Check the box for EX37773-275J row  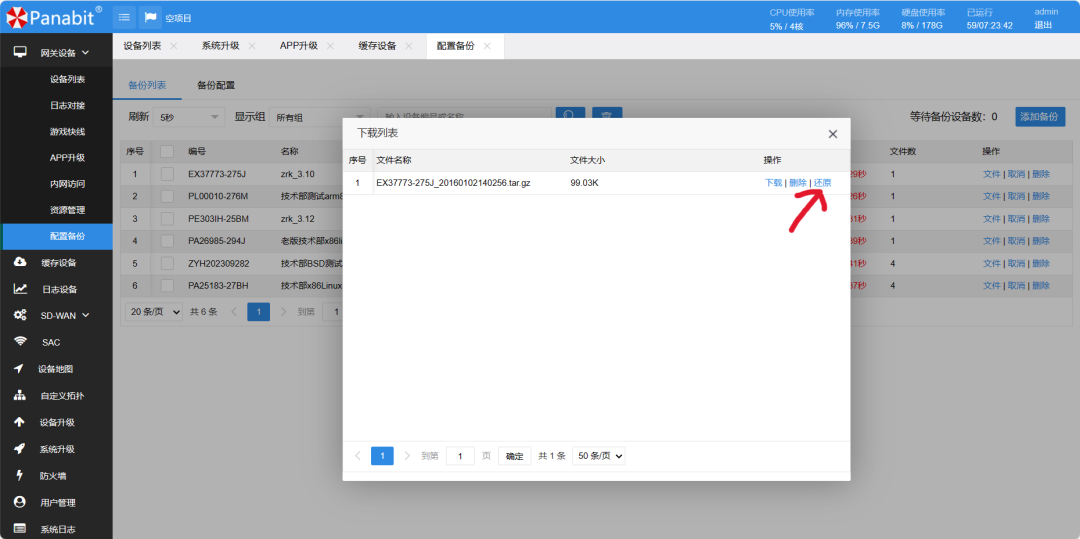[167, 174]
